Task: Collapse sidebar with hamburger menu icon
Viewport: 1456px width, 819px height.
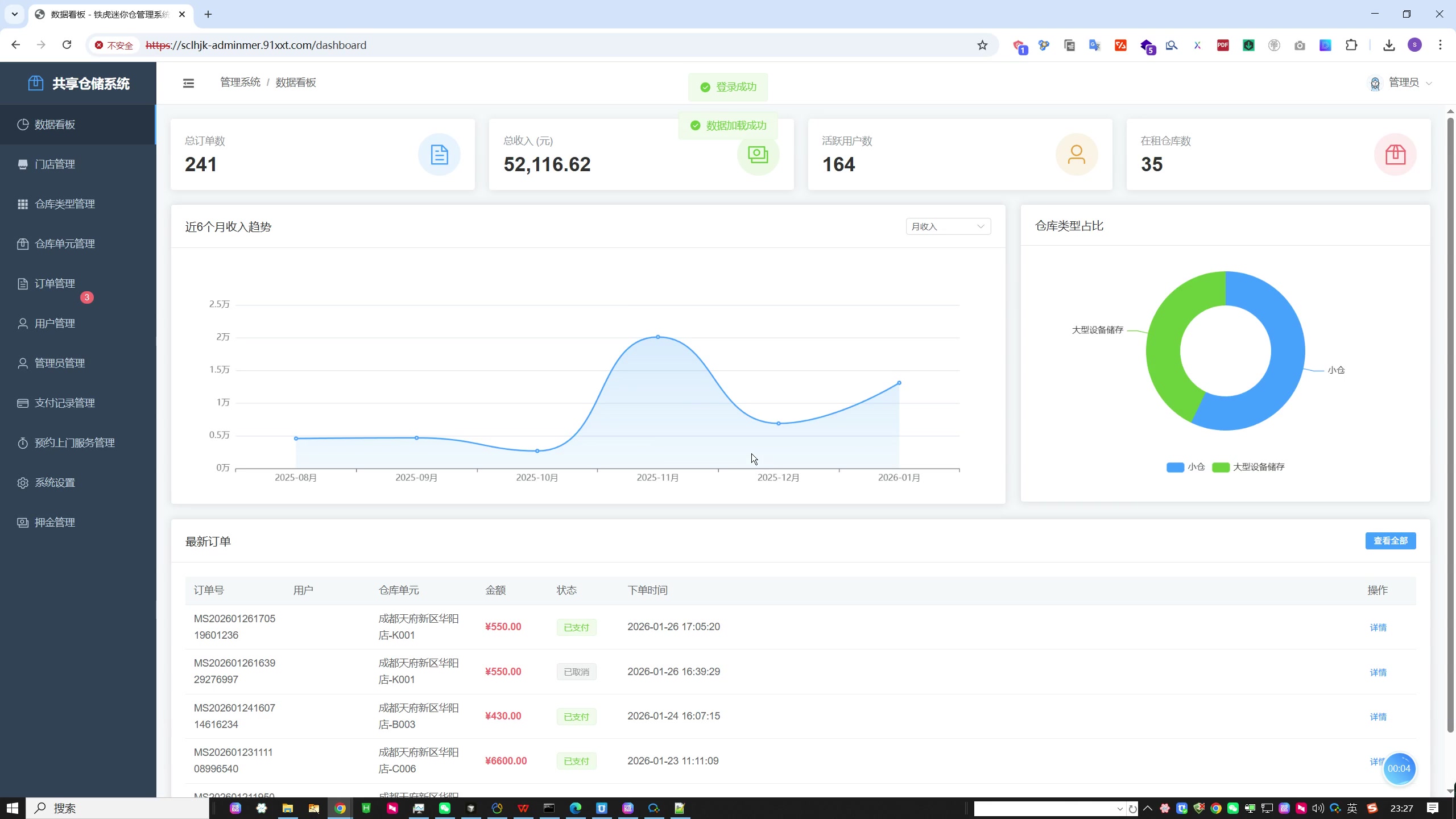Action: click(x=188, y=83)
